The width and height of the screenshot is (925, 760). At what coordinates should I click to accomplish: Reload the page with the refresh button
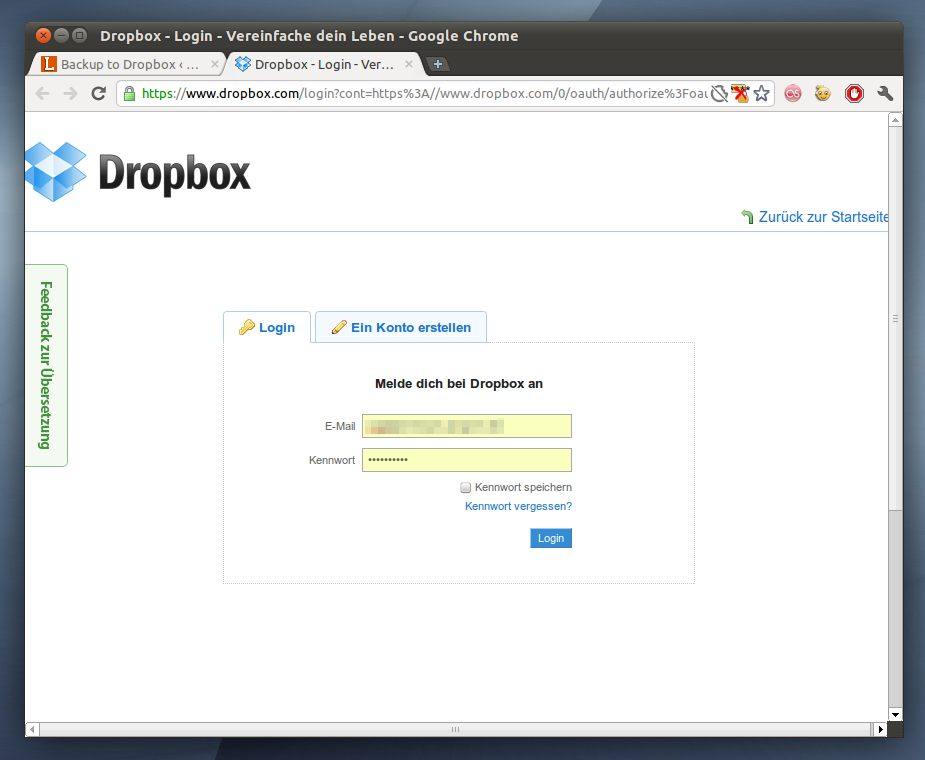coord(98,94)
